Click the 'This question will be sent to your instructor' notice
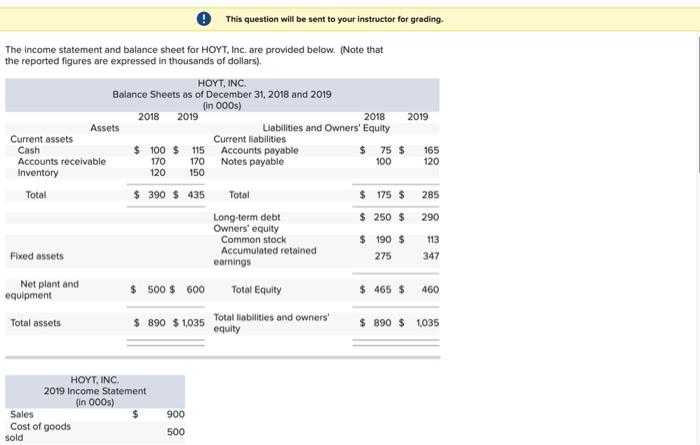Image resolution: width=700 pixels, height=445 pixels. click(x=334, y=19)
